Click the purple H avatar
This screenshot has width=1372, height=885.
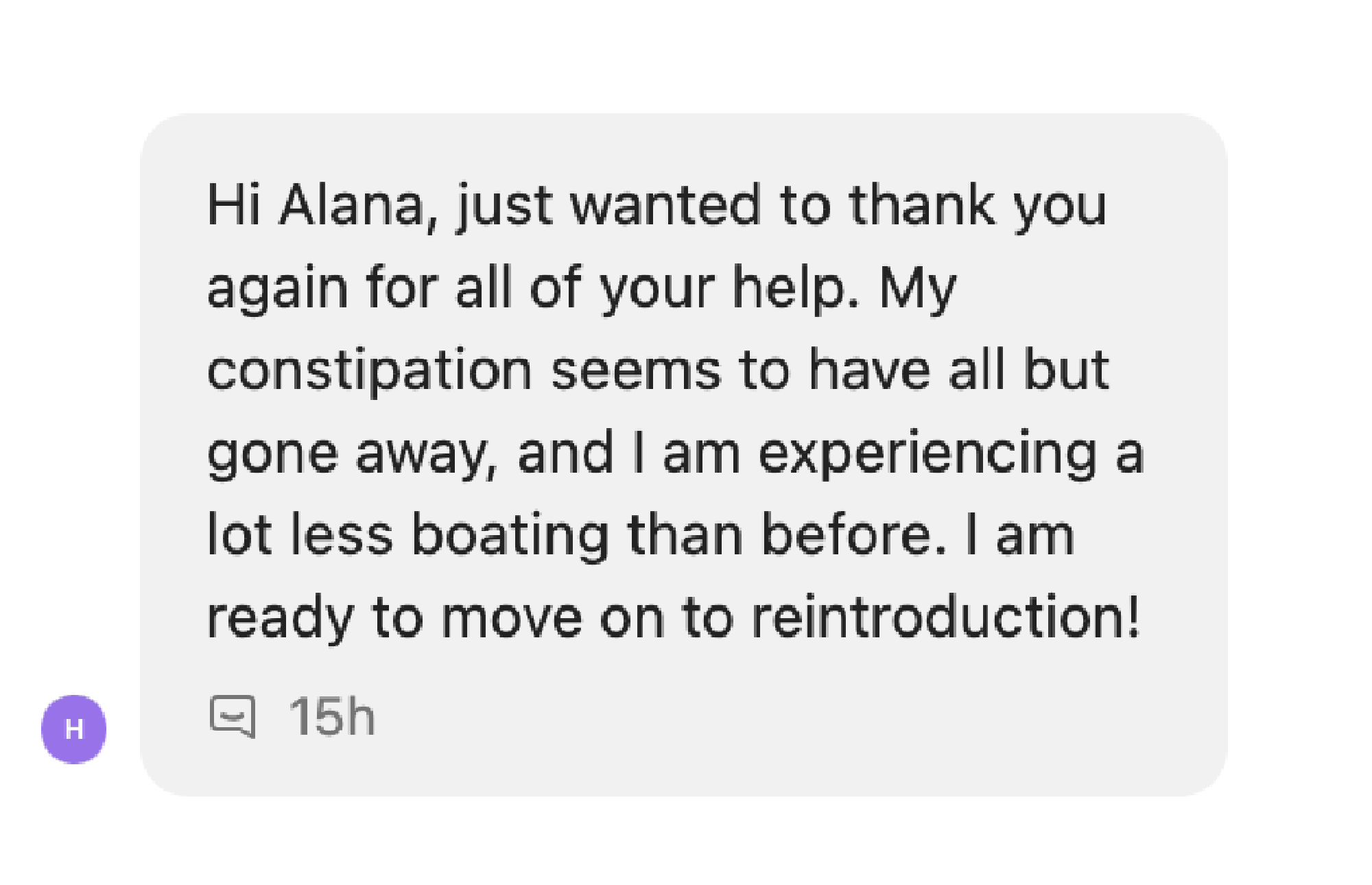pyautogui.click(x=74, y=729)
